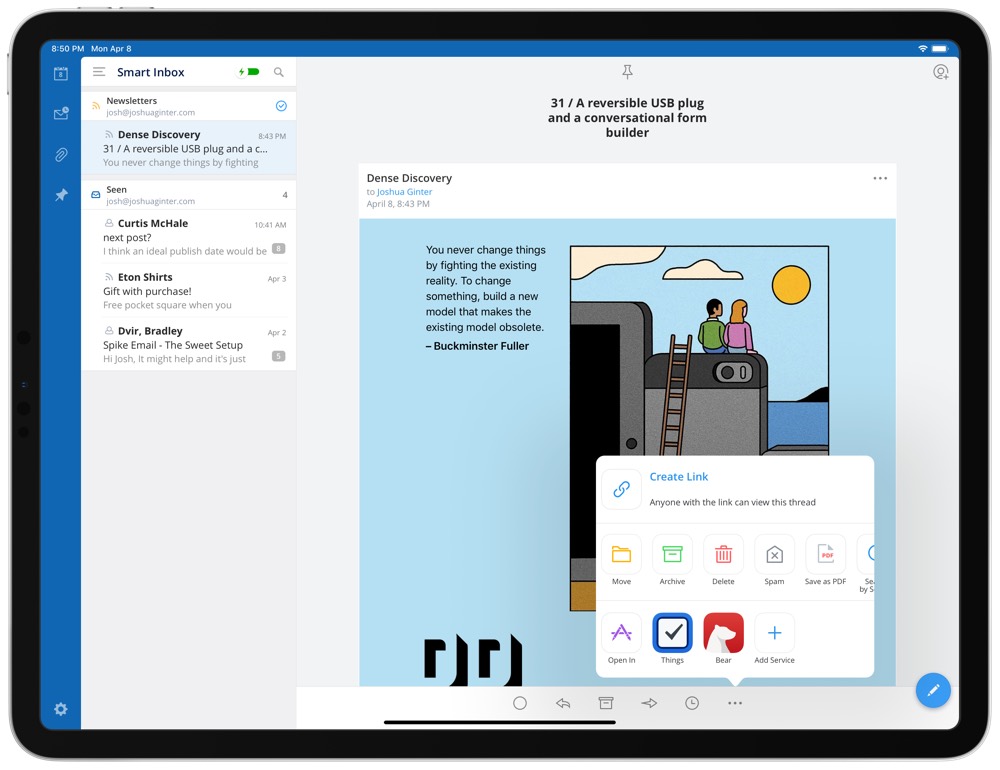
Task: Click the Create Link text
Action: 679,477
